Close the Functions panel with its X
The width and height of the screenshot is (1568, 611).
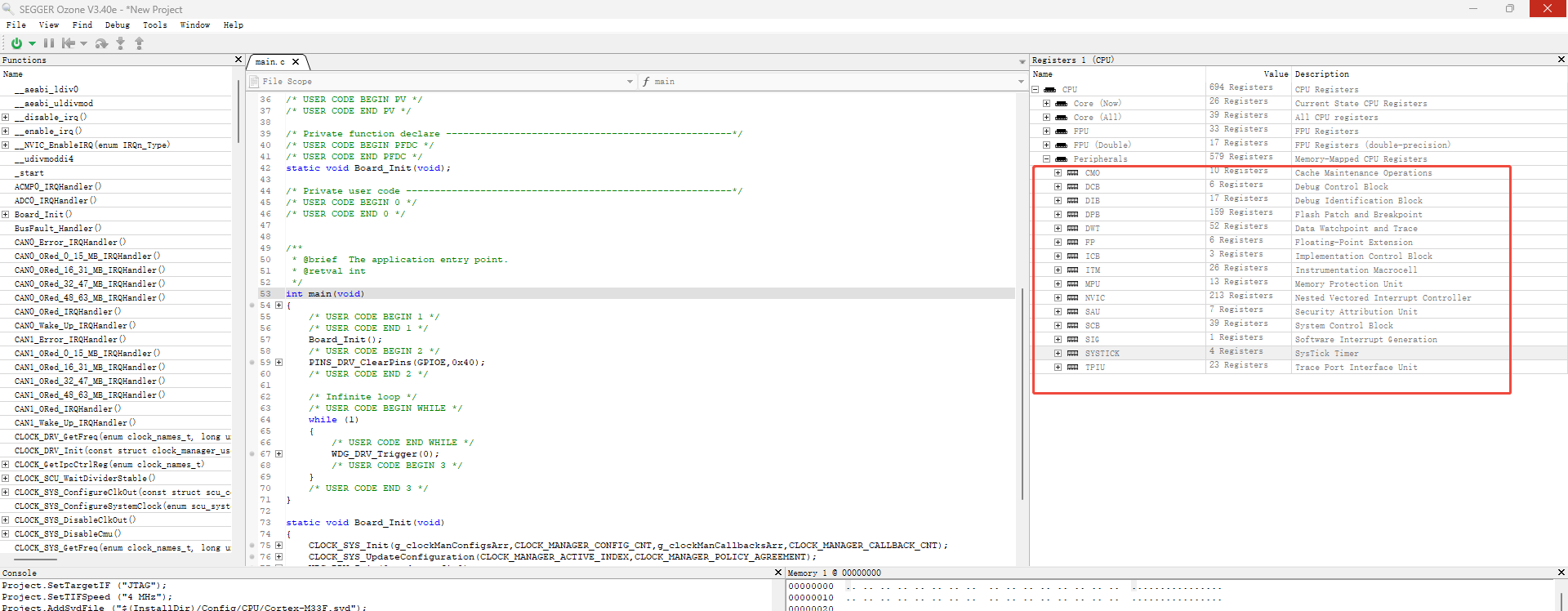coord(238,60)
